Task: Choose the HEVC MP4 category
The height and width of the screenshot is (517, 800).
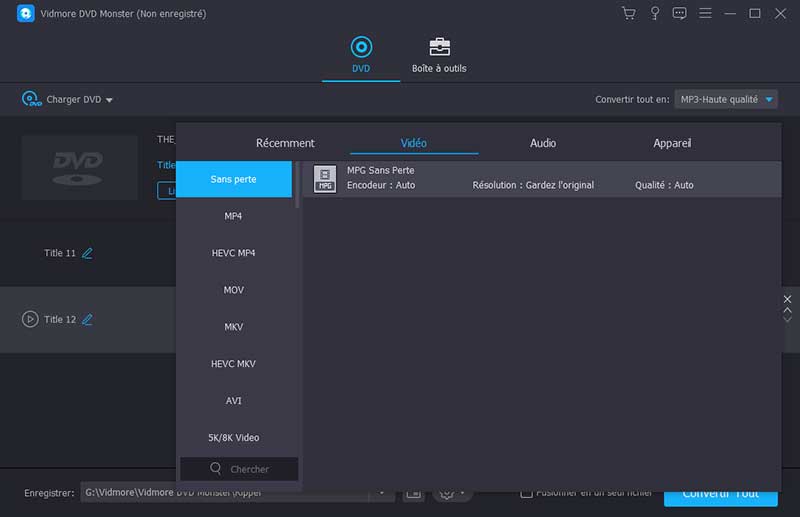Action: click(234, 253)
